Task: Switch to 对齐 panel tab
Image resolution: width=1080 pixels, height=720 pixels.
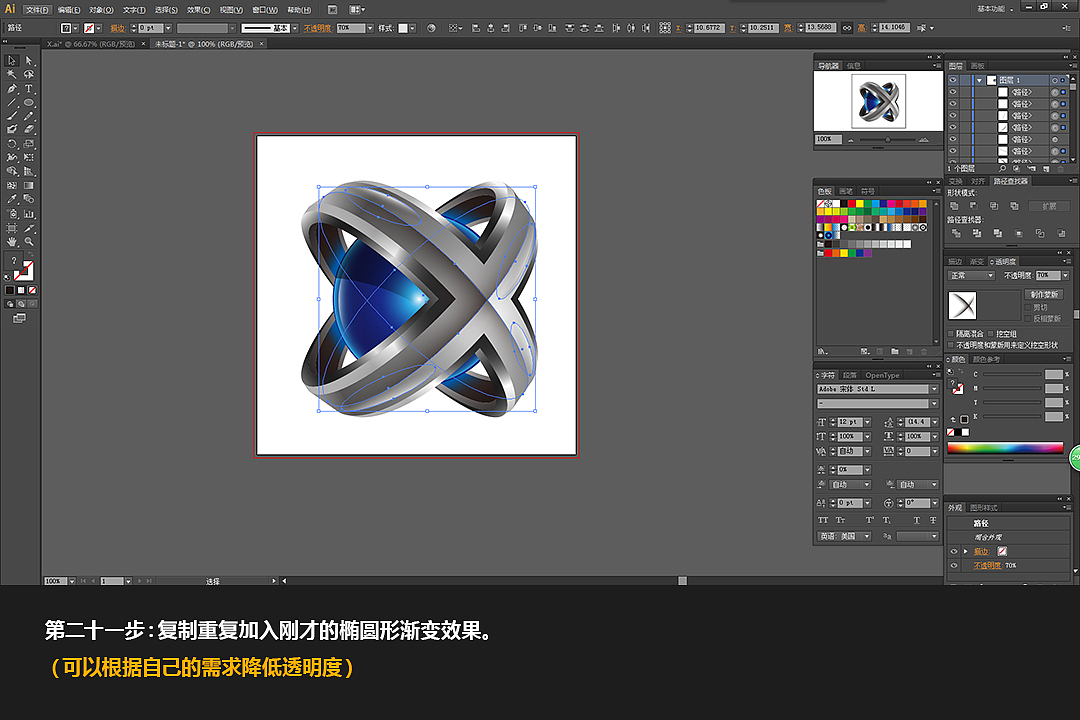Action: 977,181
